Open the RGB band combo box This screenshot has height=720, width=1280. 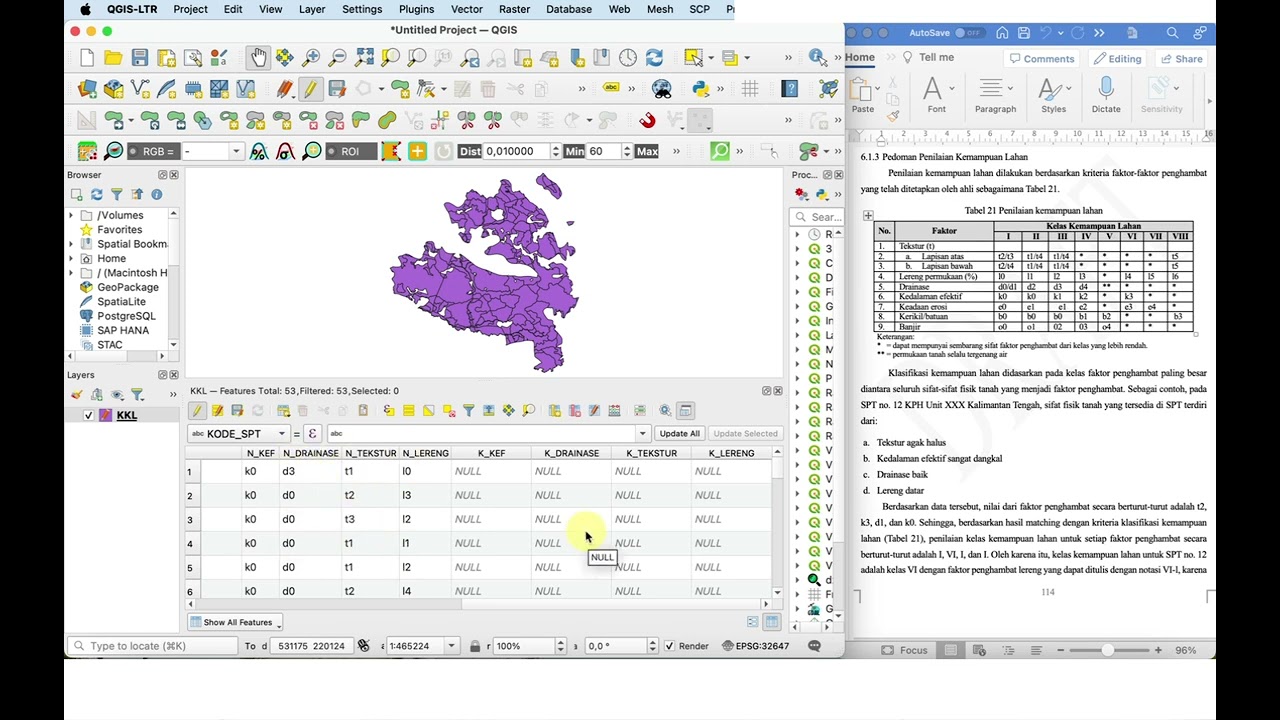[211, 151]
